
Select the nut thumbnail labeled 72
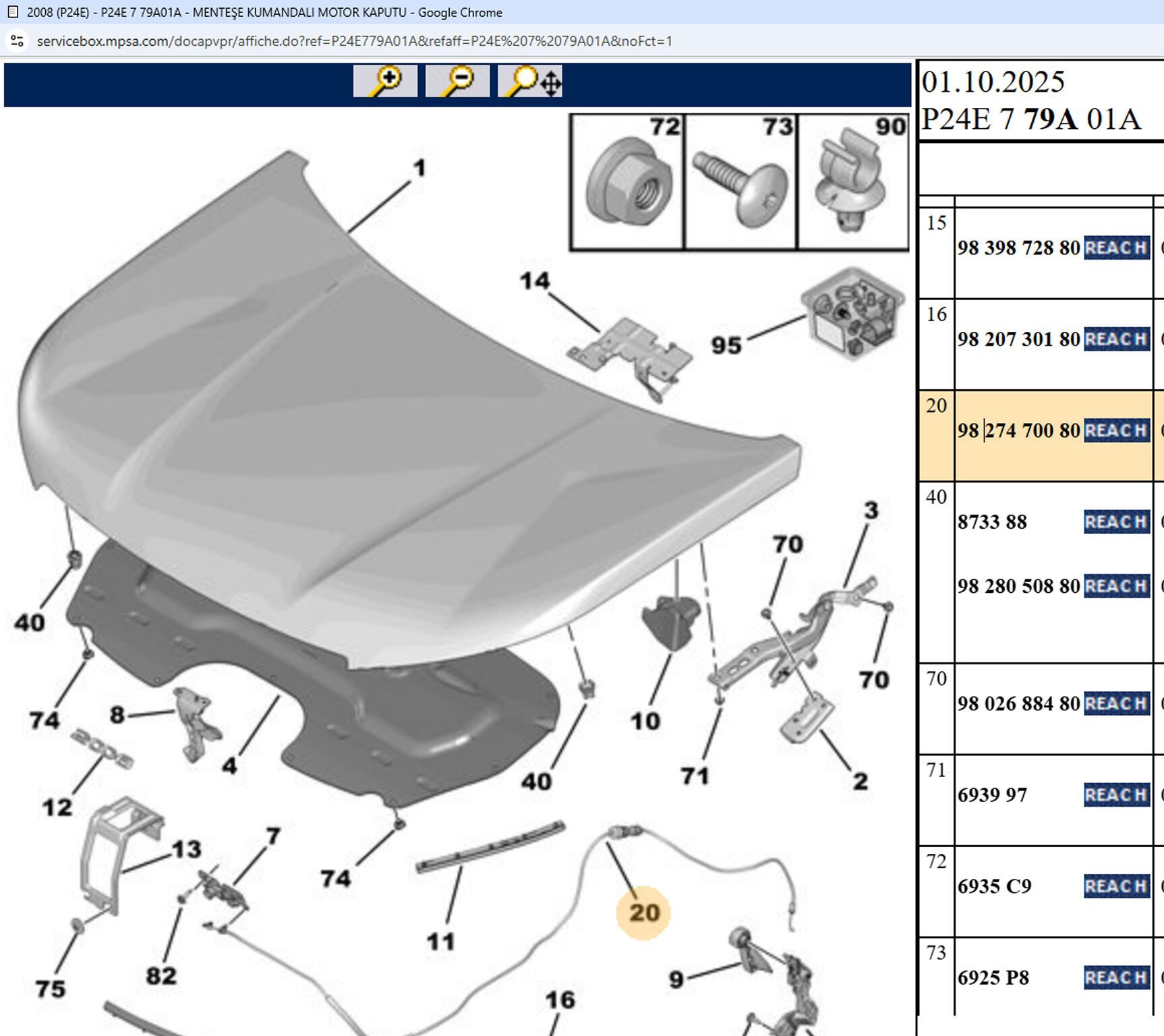point(627,182)
